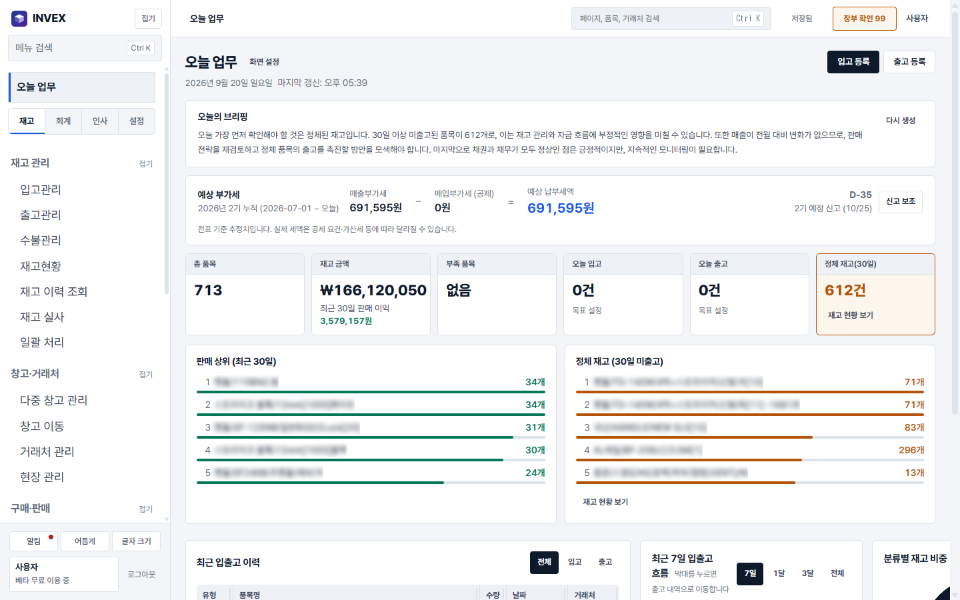This screenshot has height=600, width=960.
Task: Open 화면 설정 next to page title
Action: point(264,62)
